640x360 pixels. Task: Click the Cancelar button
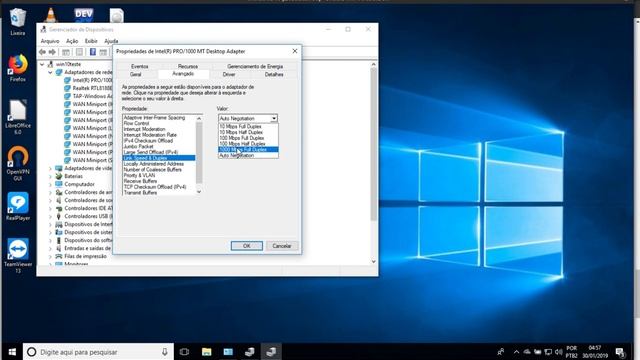tap(282, 246)
